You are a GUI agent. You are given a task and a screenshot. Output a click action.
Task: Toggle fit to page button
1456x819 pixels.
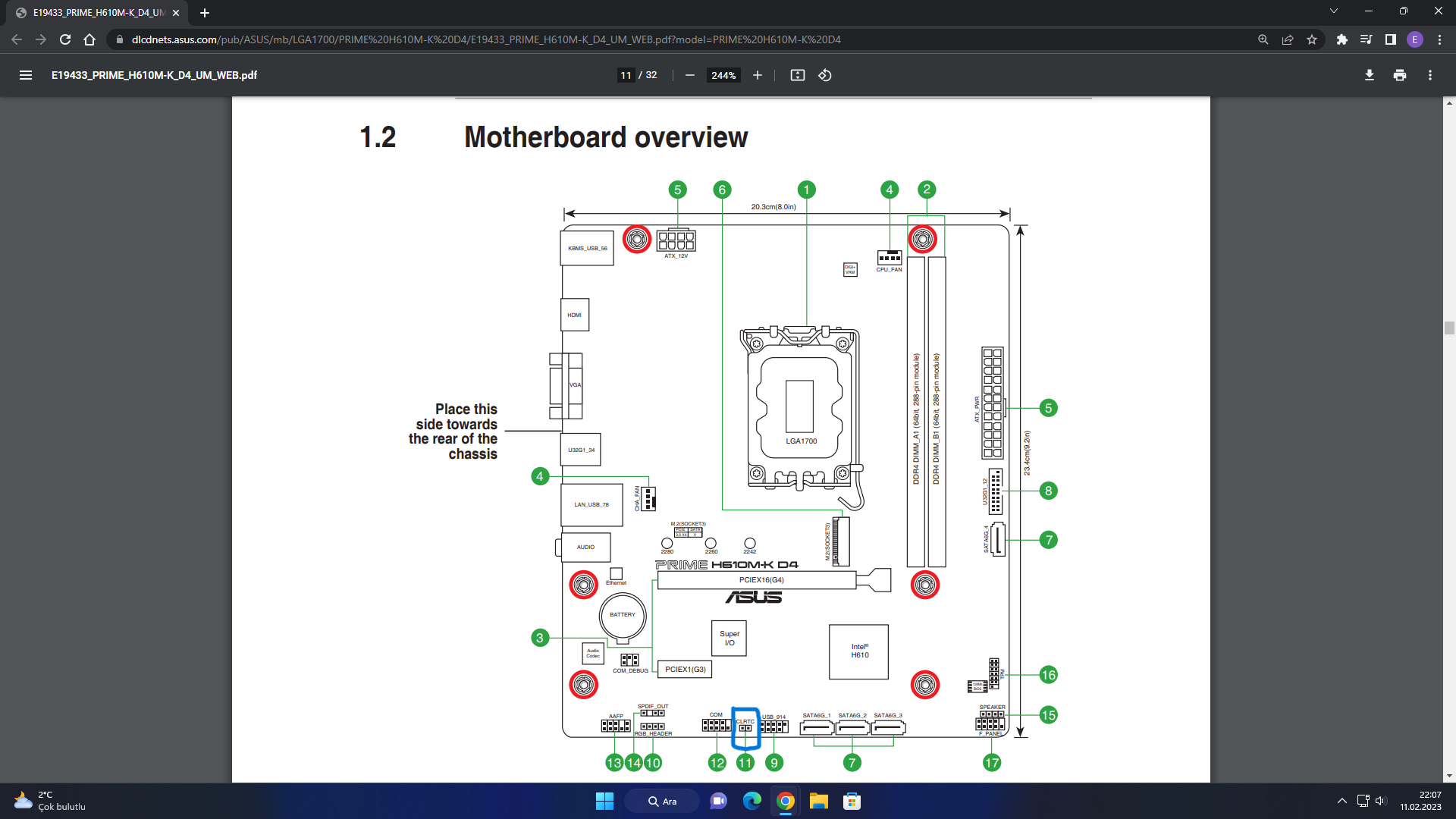(x=797, y=75)
